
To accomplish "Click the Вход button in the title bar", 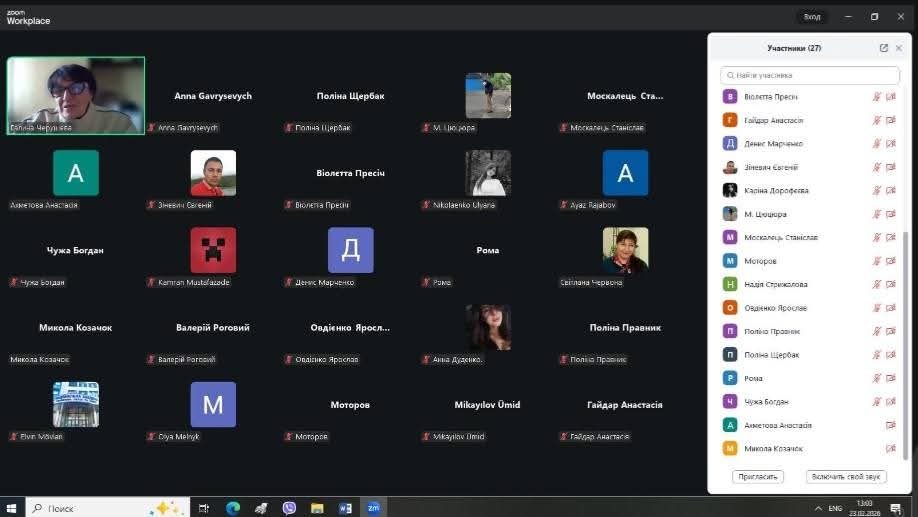I will [812, 17].
